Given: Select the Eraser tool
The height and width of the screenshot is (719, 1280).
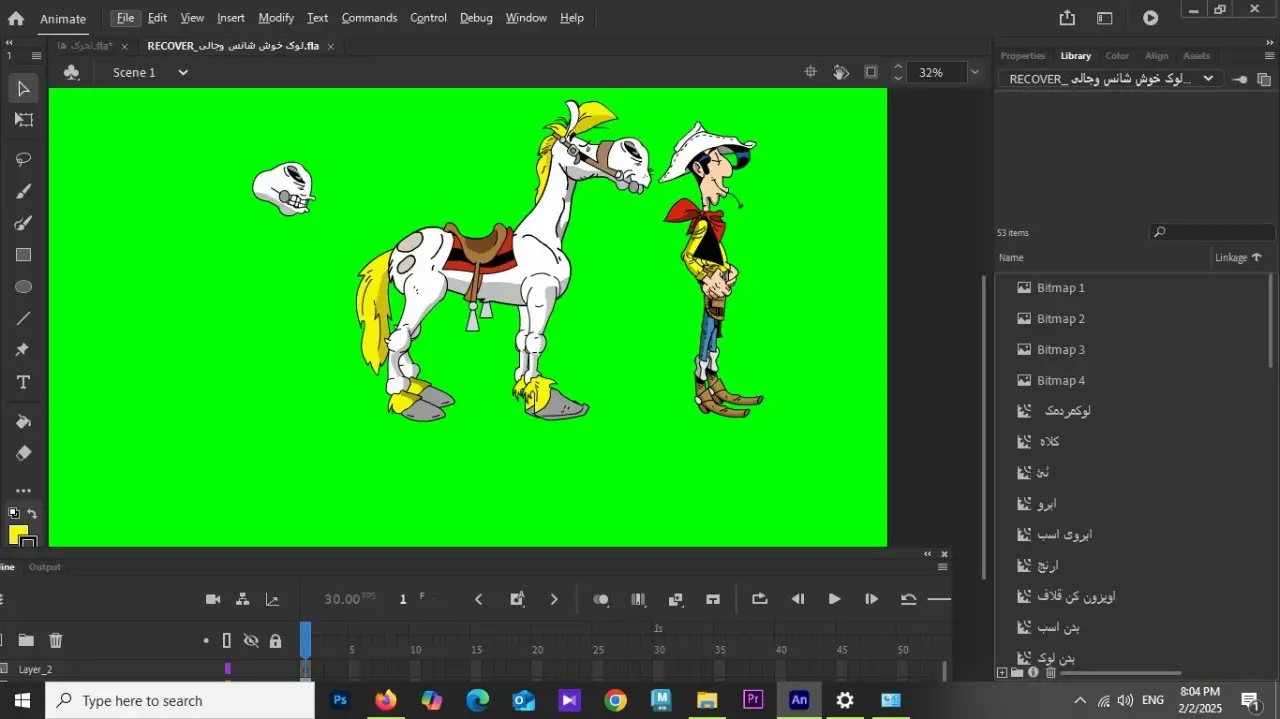Looking at the screenshot, I should [x=24, y=453].
